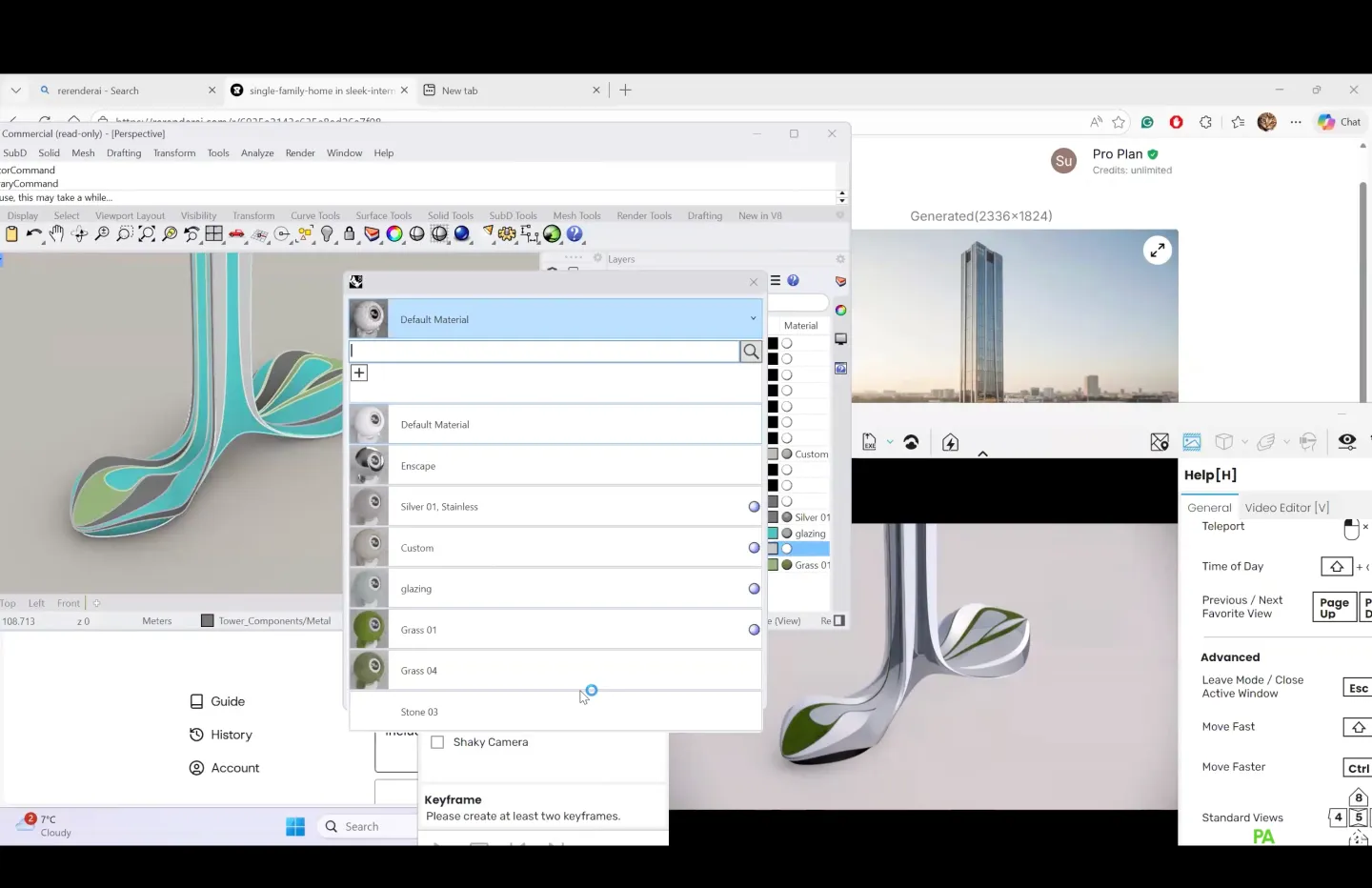The image size is (1372, 888).
Task: Open the Render menu
Action: (x=300, y=153)
